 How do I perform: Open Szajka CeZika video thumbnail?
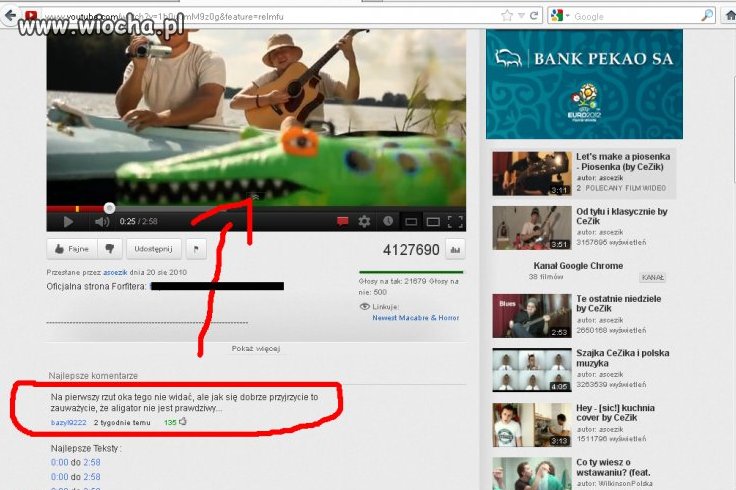pyautogui.click(x=532, y=370)
